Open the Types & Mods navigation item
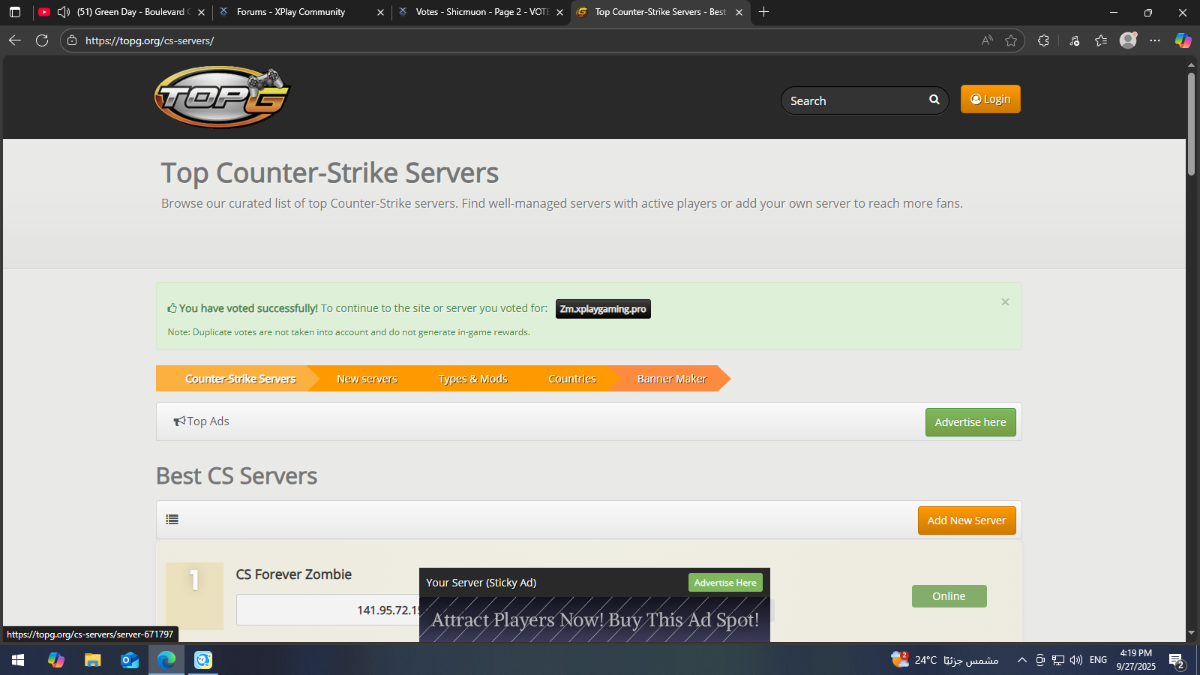Viewport: 1200px width, 675px height. click(x=472, y=379)
